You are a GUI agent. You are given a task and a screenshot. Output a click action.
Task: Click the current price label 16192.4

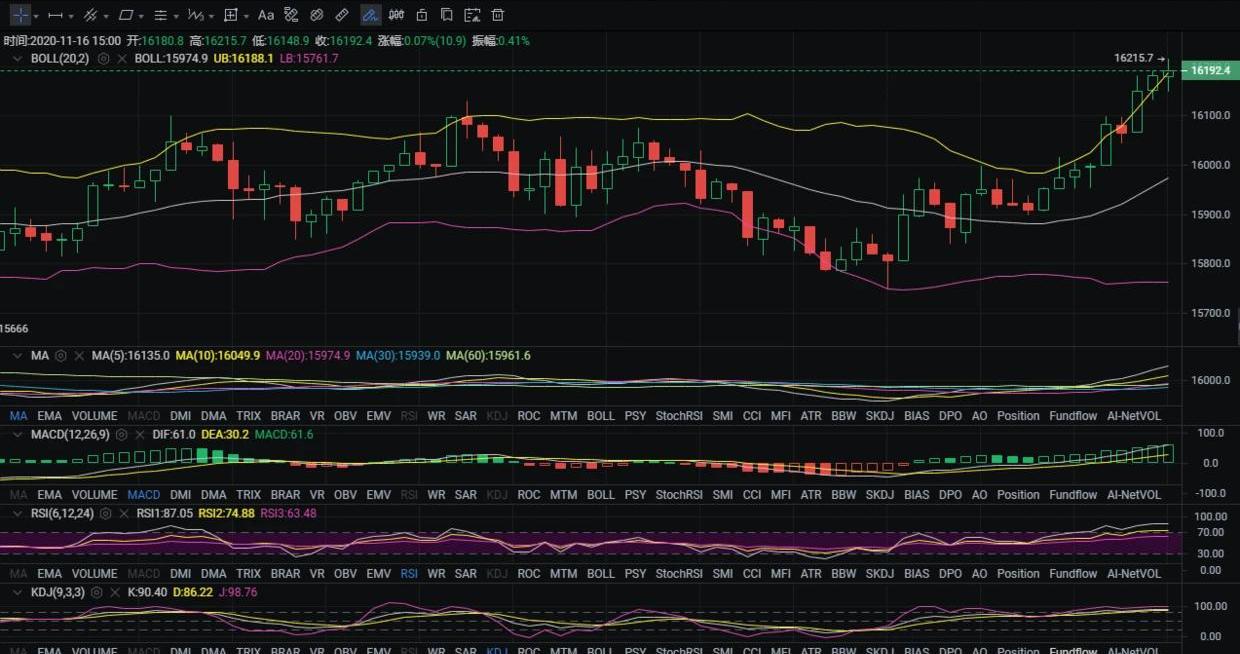tap(1209, 71)
